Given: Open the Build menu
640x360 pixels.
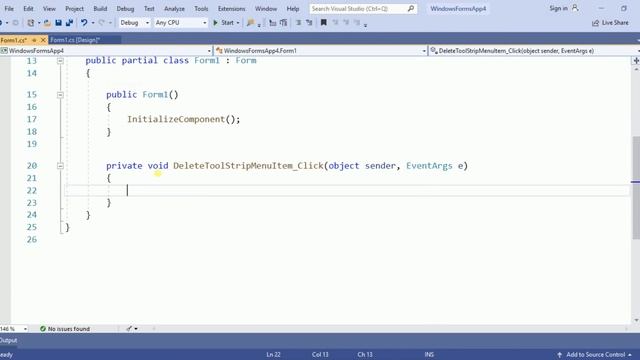Looking at the screenshot, I should [100, 8].
